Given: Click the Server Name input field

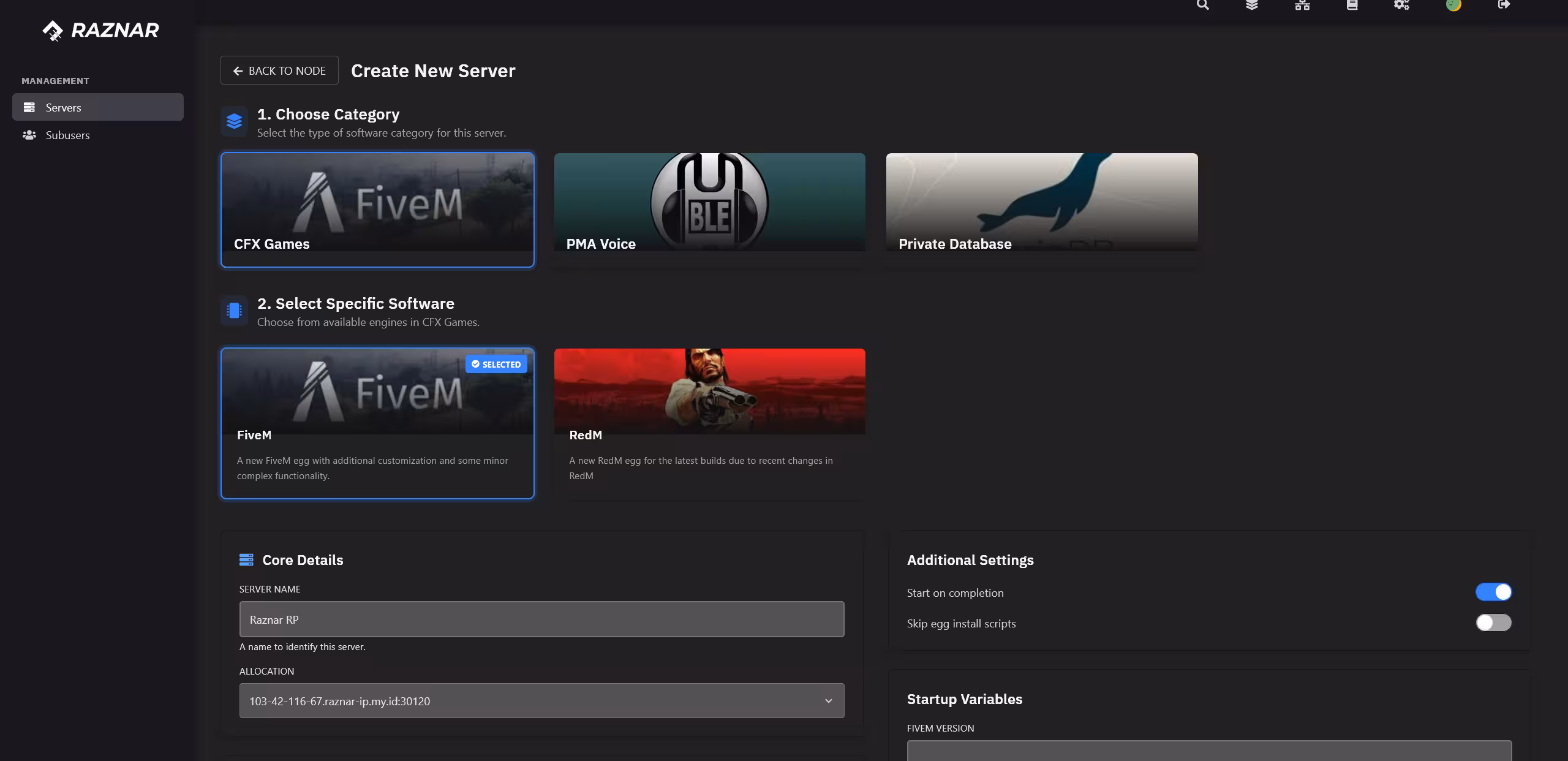Looking at the screenshot, I should (x=541, y=619).
